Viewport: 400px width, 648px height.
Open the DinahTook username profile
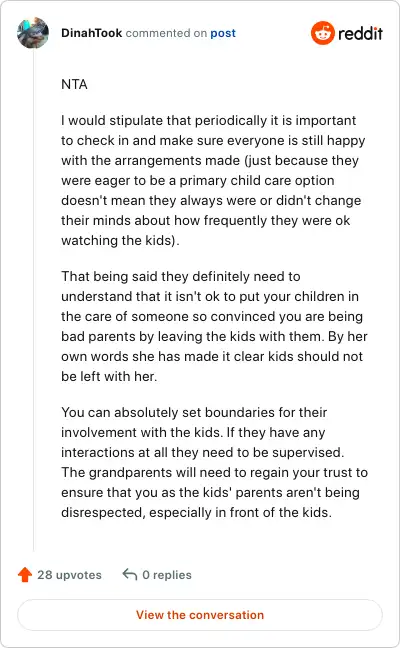point(91,33)
